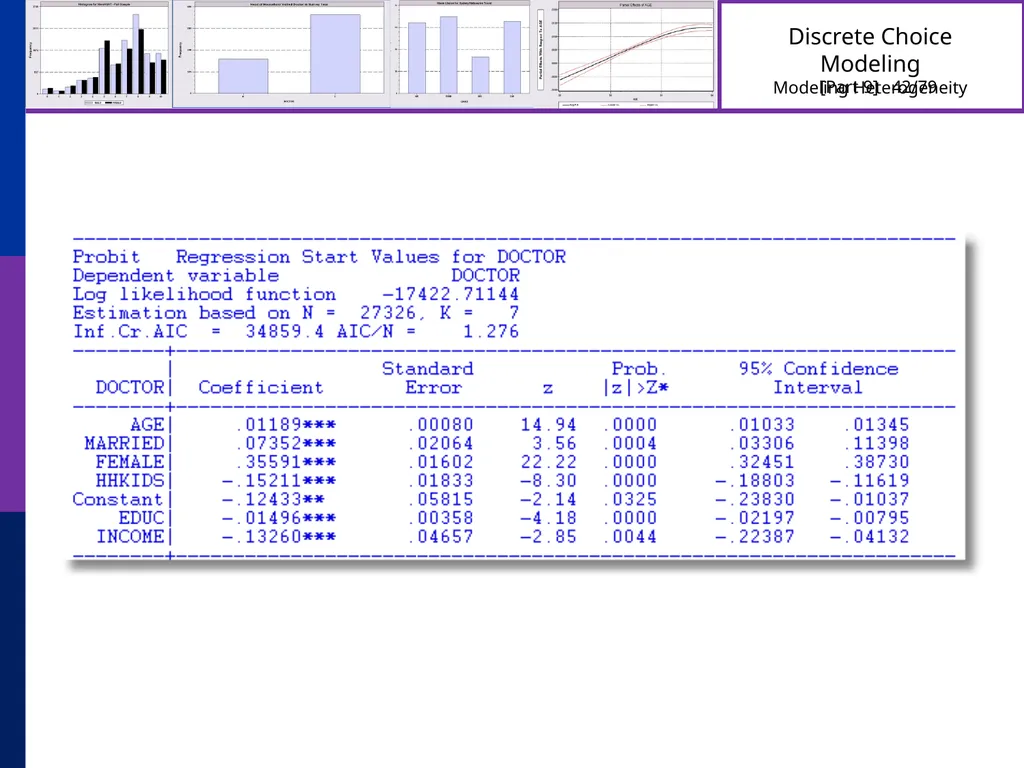
Task: Click the Standard Error column header
Action: pyautogui.click(x=428, y=377)
